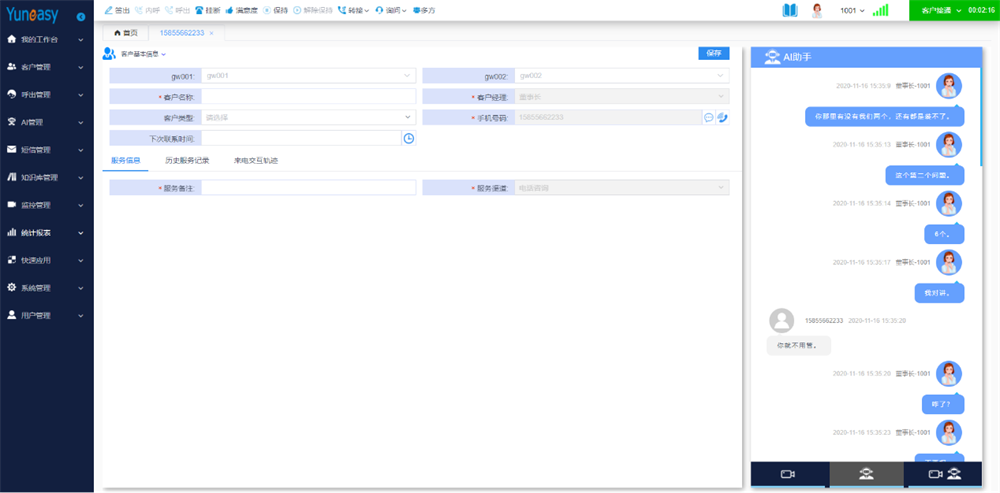Click the gear icon beside 系统管理
This screenshot has width=1000, height=493.
[11, 288]
